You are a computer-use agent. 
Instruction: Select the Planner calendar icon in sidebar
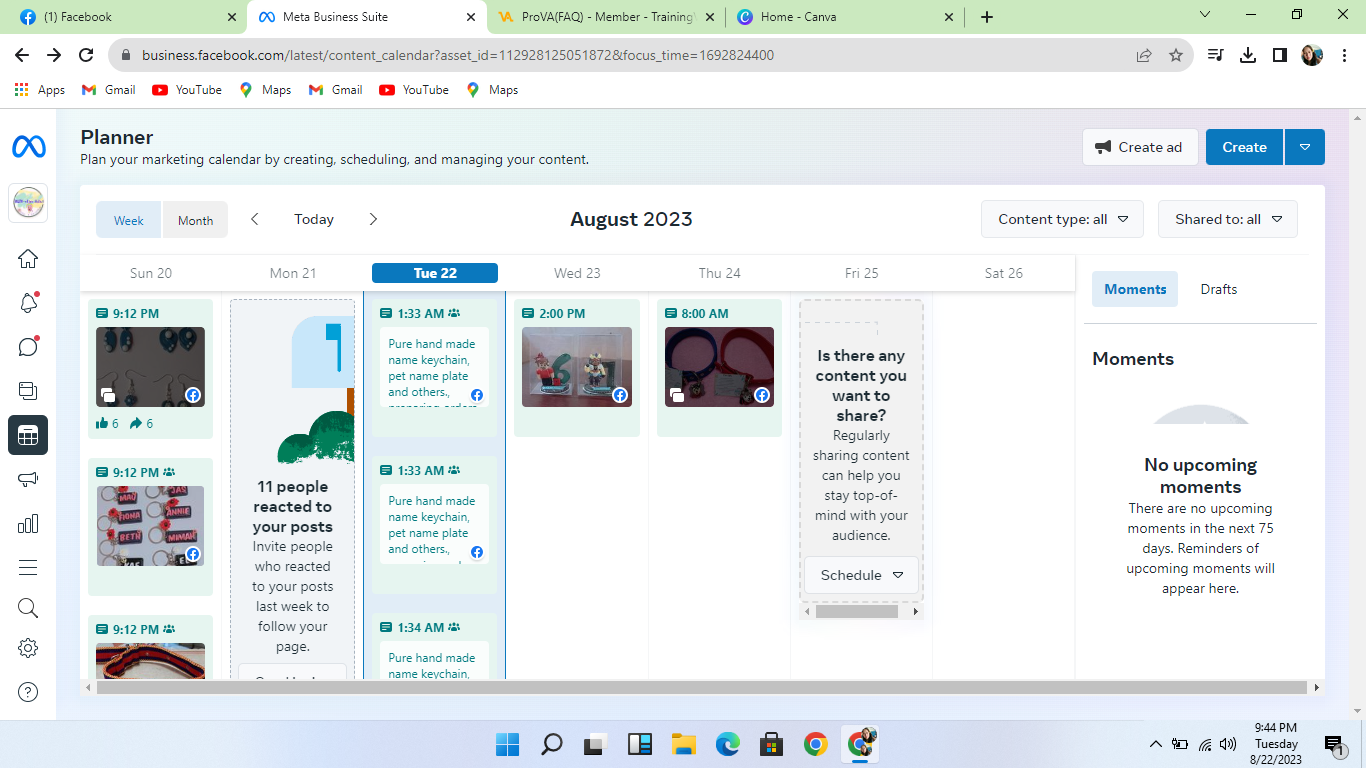[28, 435]
